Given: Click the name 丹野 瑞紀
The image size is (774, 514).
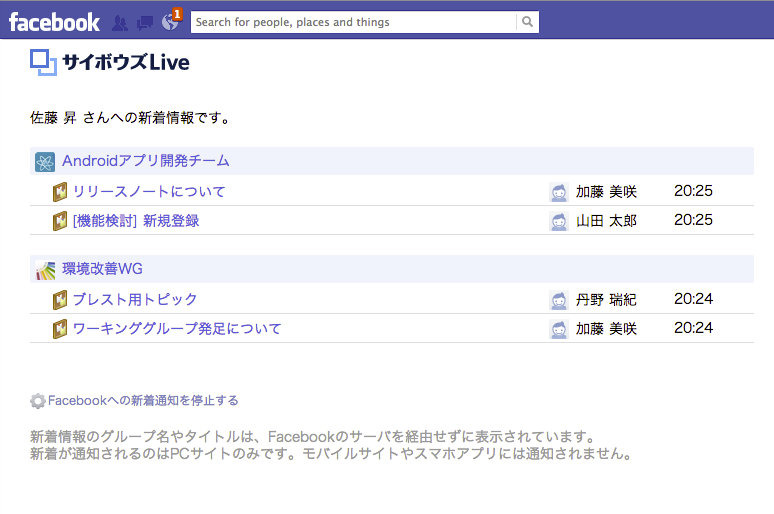Looking at the screenshot, I should click(x=606, y=300).
